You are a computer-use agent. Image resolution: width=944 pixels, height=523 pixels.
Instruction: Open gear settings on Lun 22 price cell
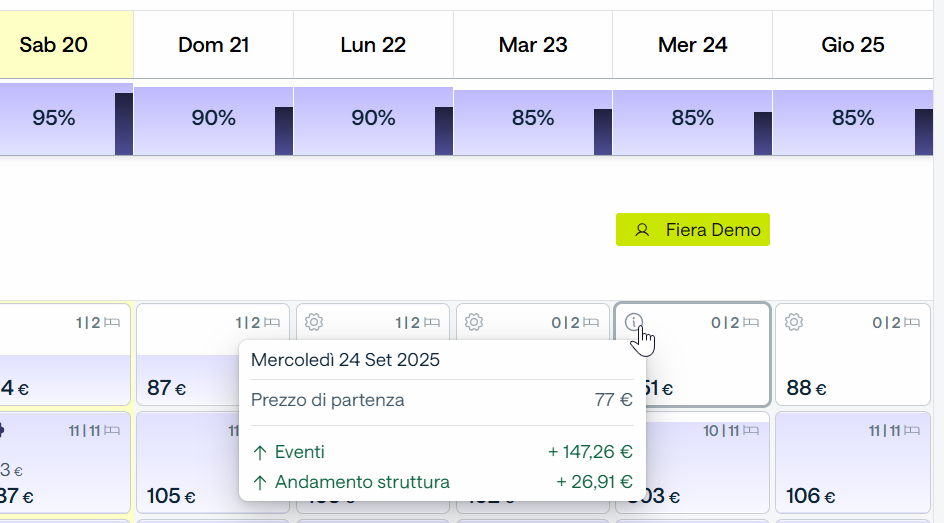(314, 322)
